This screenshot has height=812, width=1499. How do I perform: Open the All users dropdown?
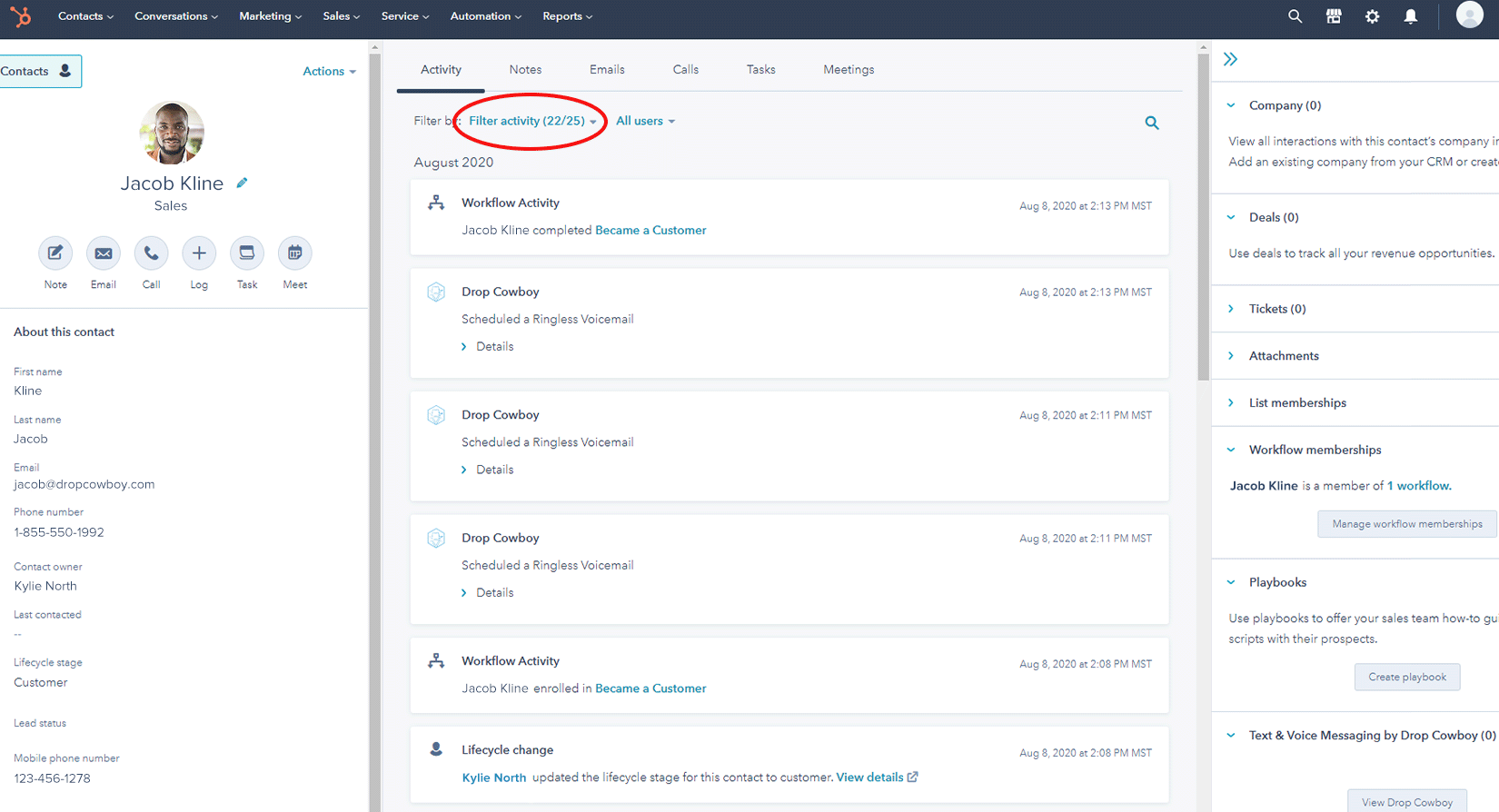pos(645,121)
